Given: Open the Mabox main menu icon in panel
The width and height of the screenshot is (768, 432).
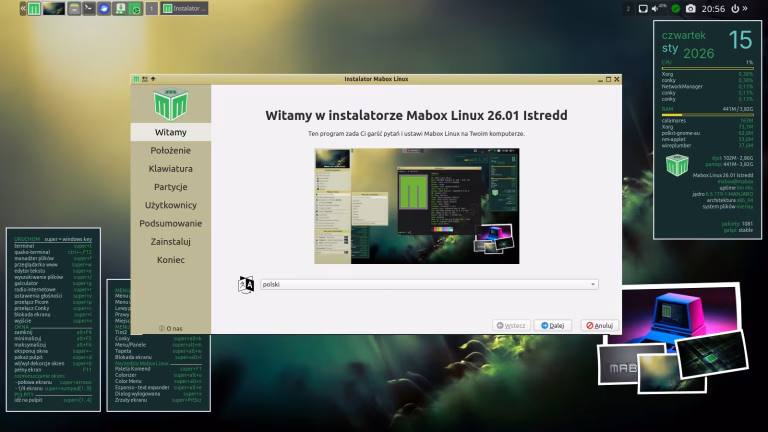Looking at the screenshot, I should click(35, 8).
